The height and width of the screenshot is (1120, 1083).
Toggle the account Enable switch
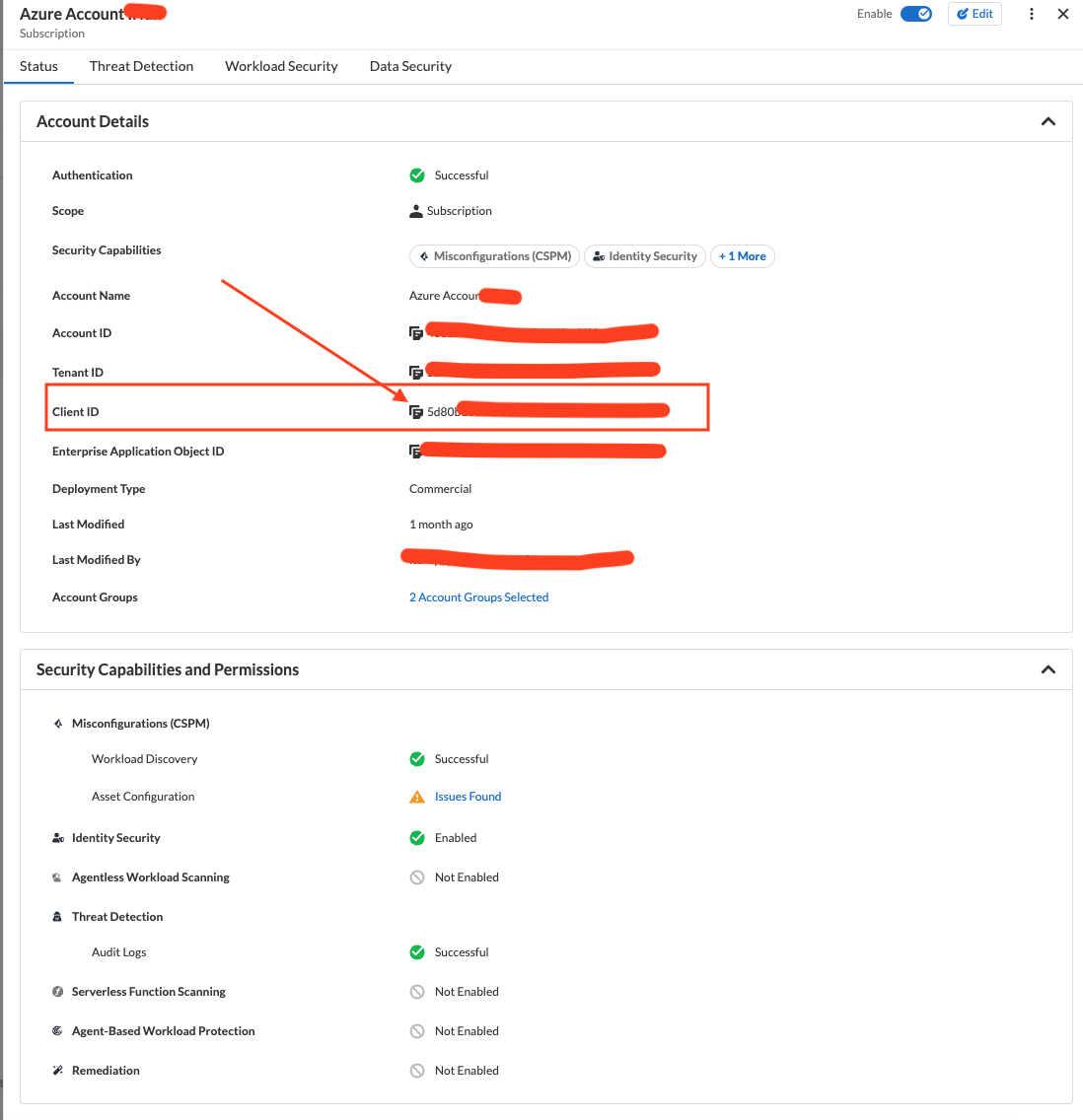tap(916, 14)
